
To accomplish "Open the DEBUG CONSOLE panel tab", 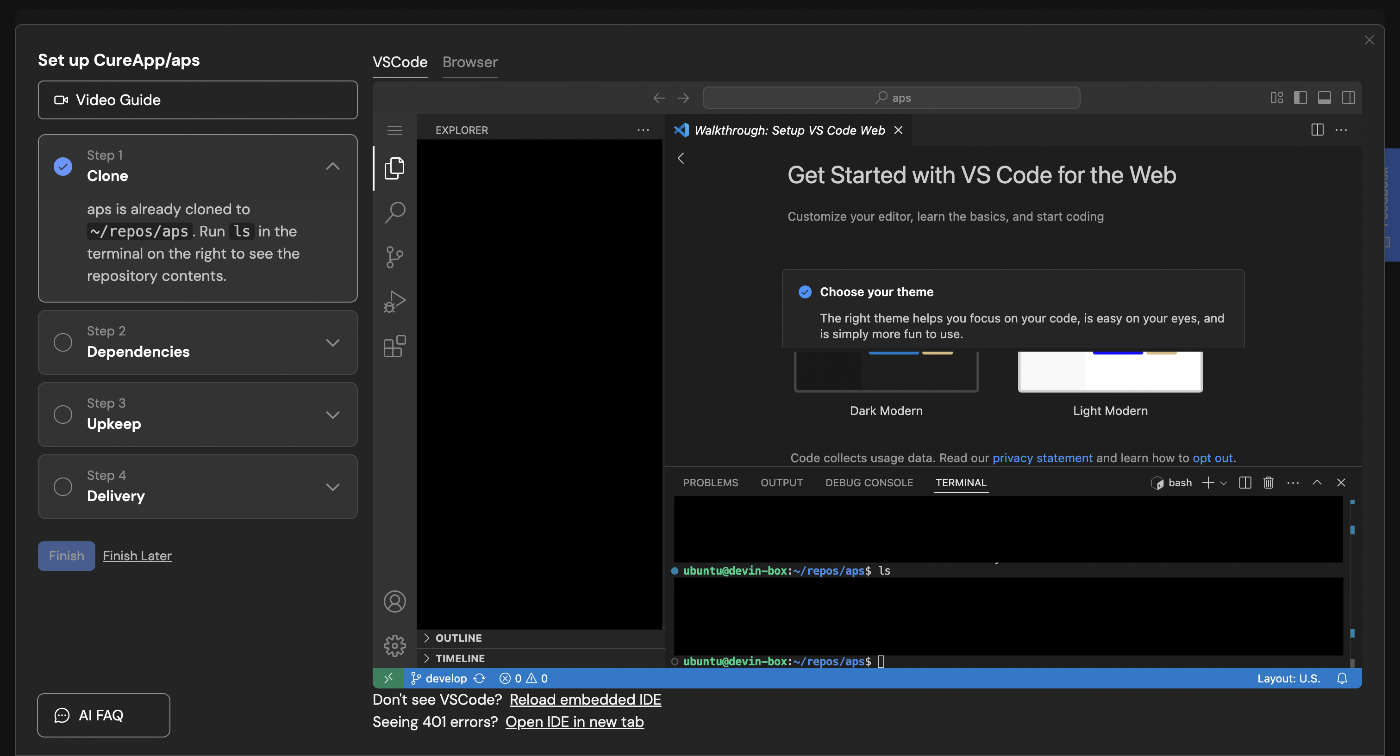I will tap(869, 482).
